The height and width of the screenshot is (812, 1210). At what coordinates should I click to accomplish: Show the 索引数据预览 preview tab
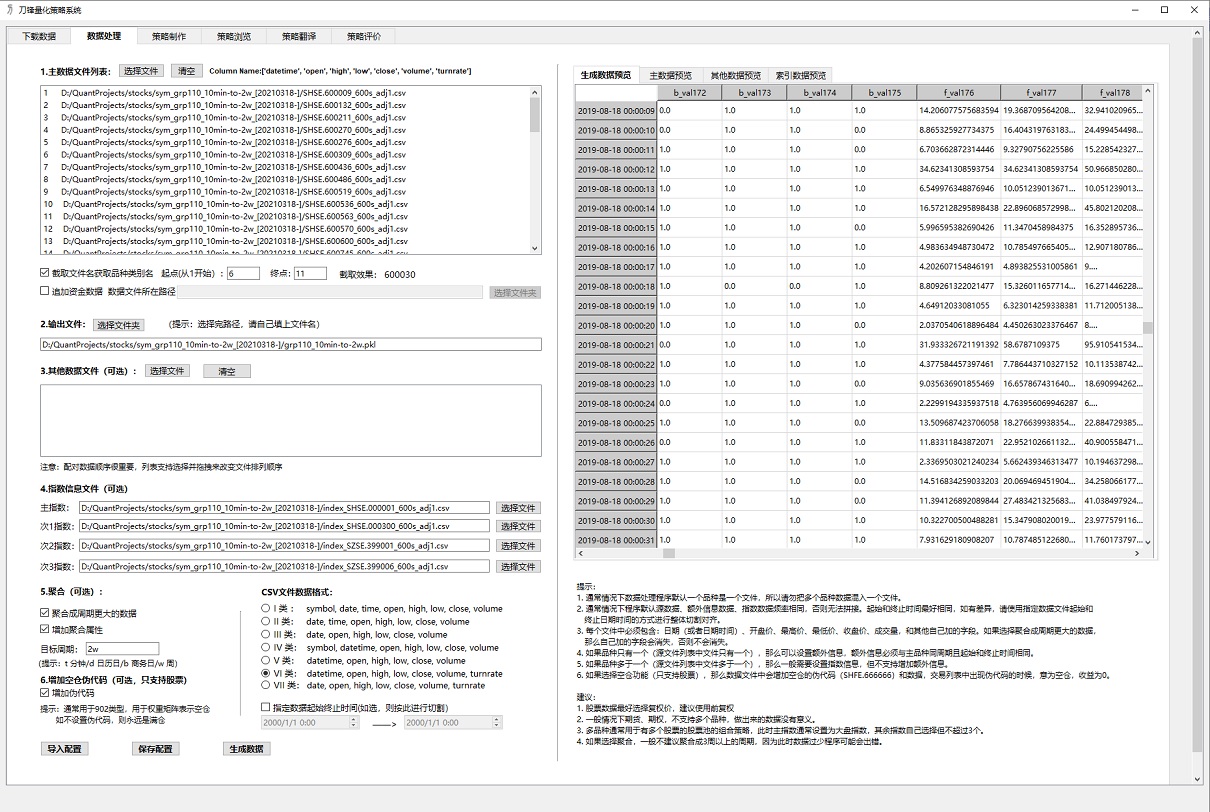pyautogui.click(x=800, y=76)
